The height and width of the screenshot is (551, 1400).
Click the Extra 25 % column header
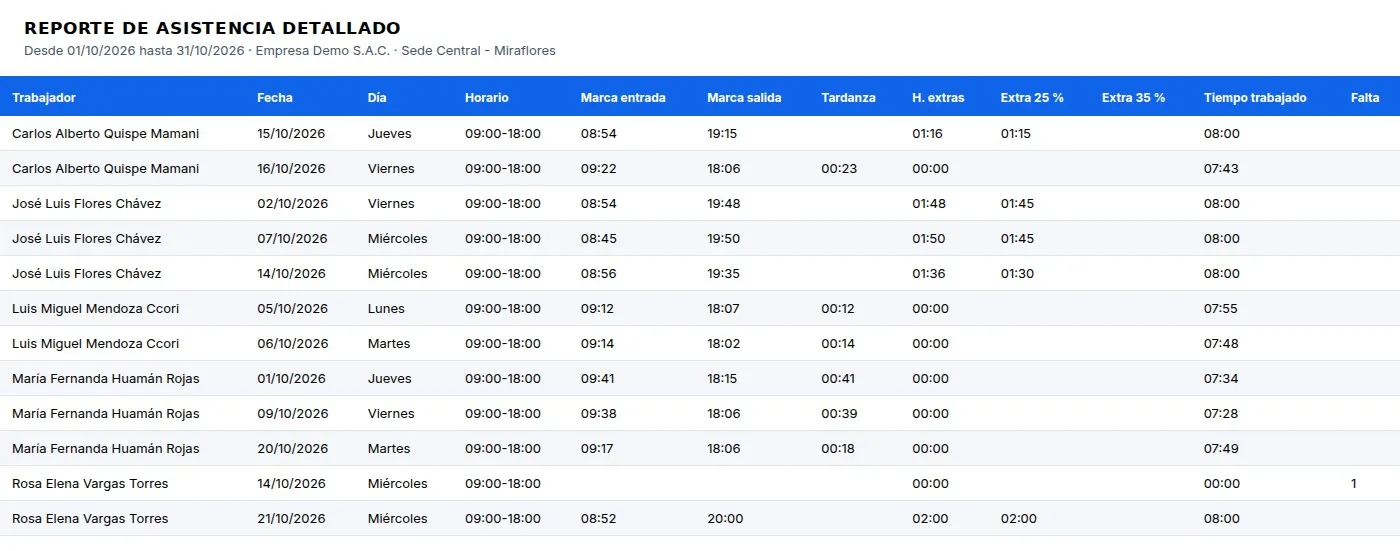[1032, 98]
